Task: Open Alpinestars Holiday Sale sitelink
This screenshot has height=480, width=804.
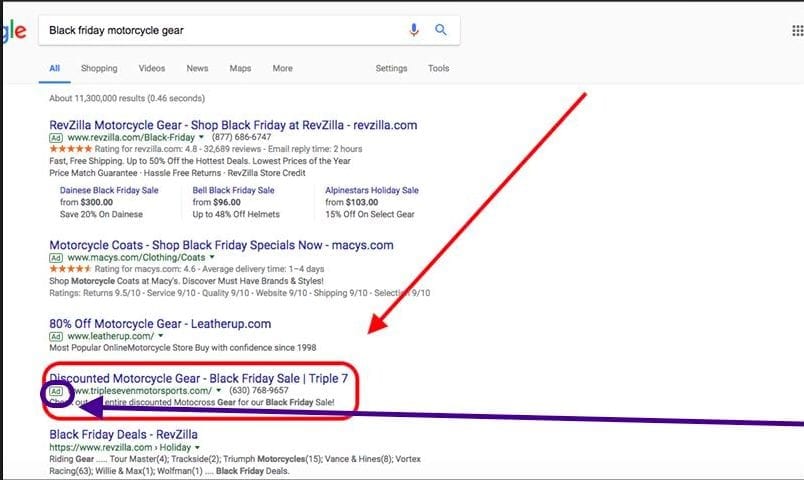Action: click(372, 190)
